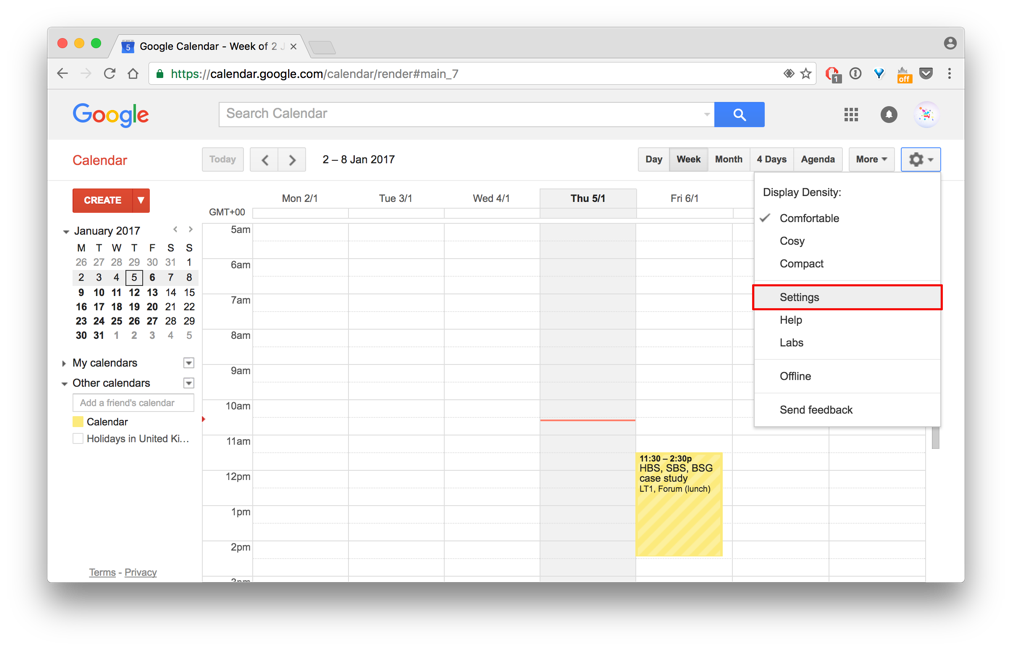The height and width of the screenshot is (650, 1012).
Task: Click the secure padlock icon
Action: (x=159, y=74)
